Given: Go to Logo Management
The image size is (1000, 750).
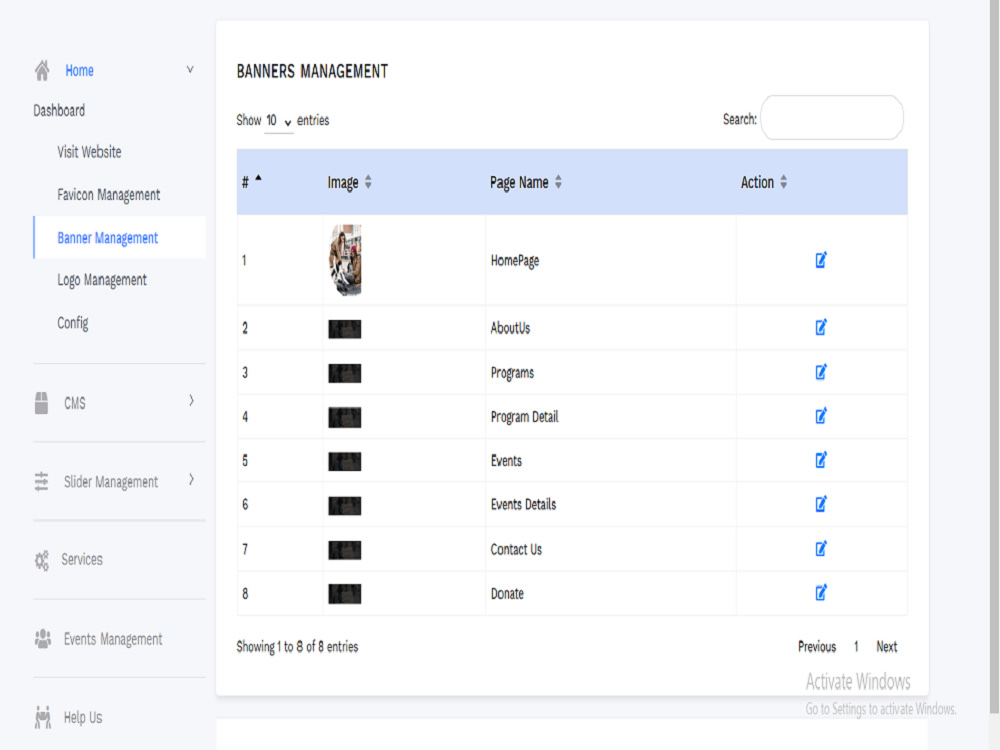Looking at the screenshot, I should point(102,281).
